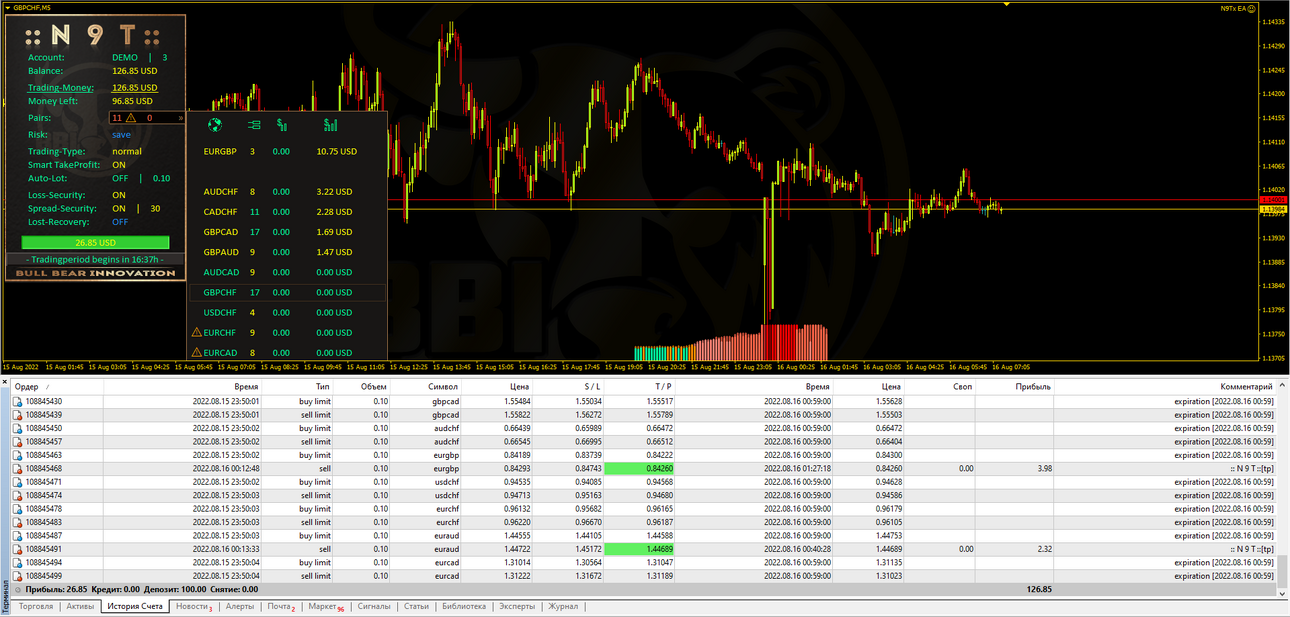Click the order icon of order 108845439

tap(17, 415)
